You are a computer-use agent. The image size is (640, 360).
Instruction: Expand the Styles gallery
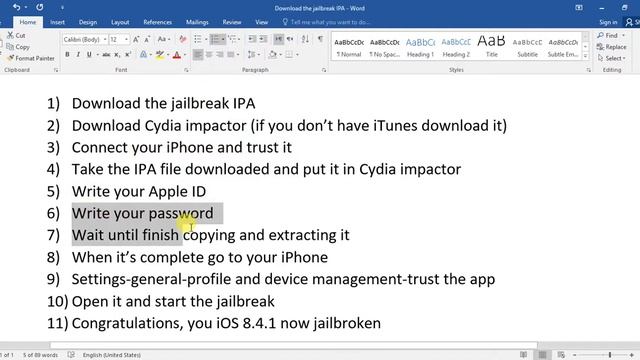[585, 56]
